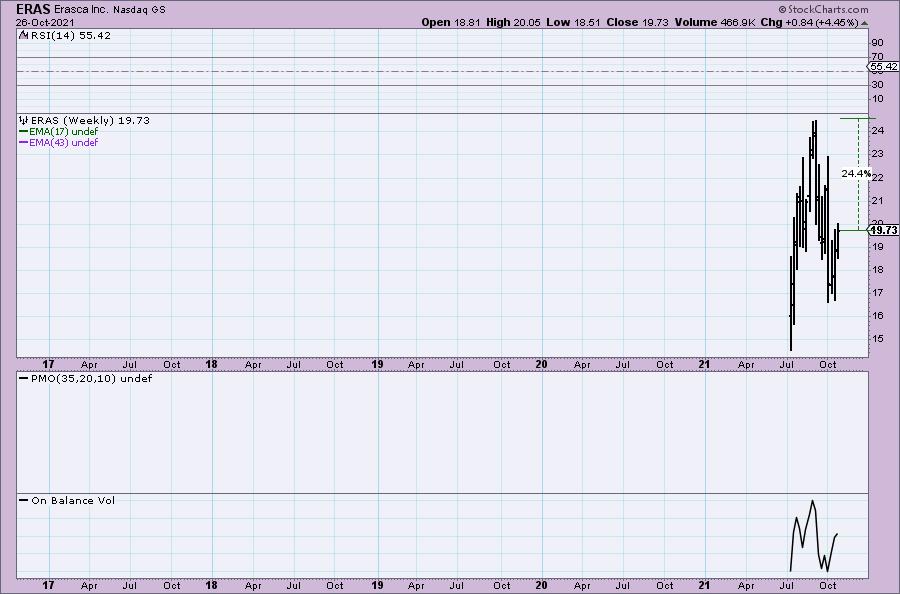The image size is (900, 594).
Task: Click the RSI indicator icon beside RSI(14)
Action: 23,35
